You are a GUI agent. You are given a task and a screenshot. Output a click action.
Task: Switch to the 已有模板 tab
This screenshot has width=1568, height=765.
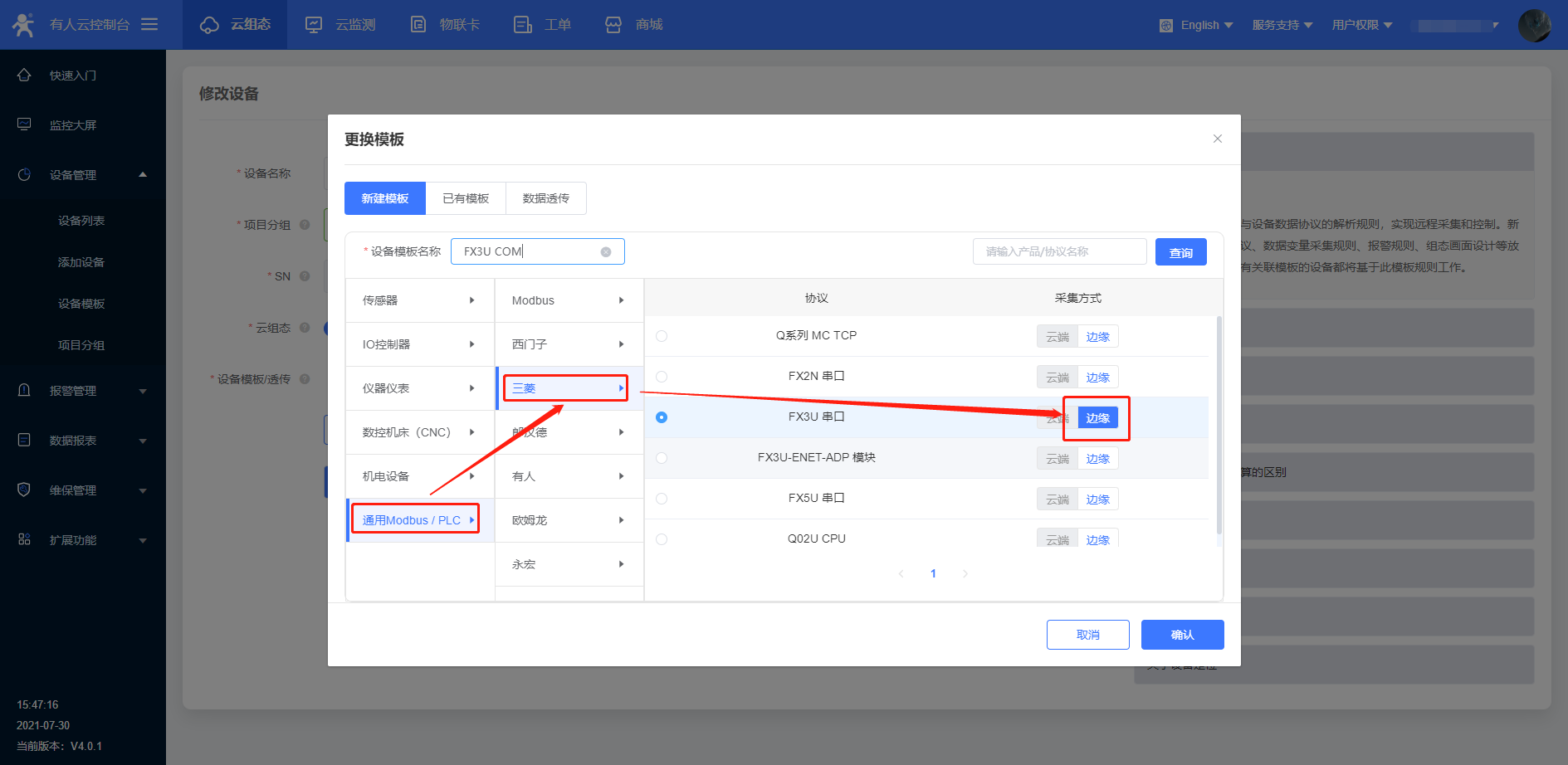(x=466, y=198)
